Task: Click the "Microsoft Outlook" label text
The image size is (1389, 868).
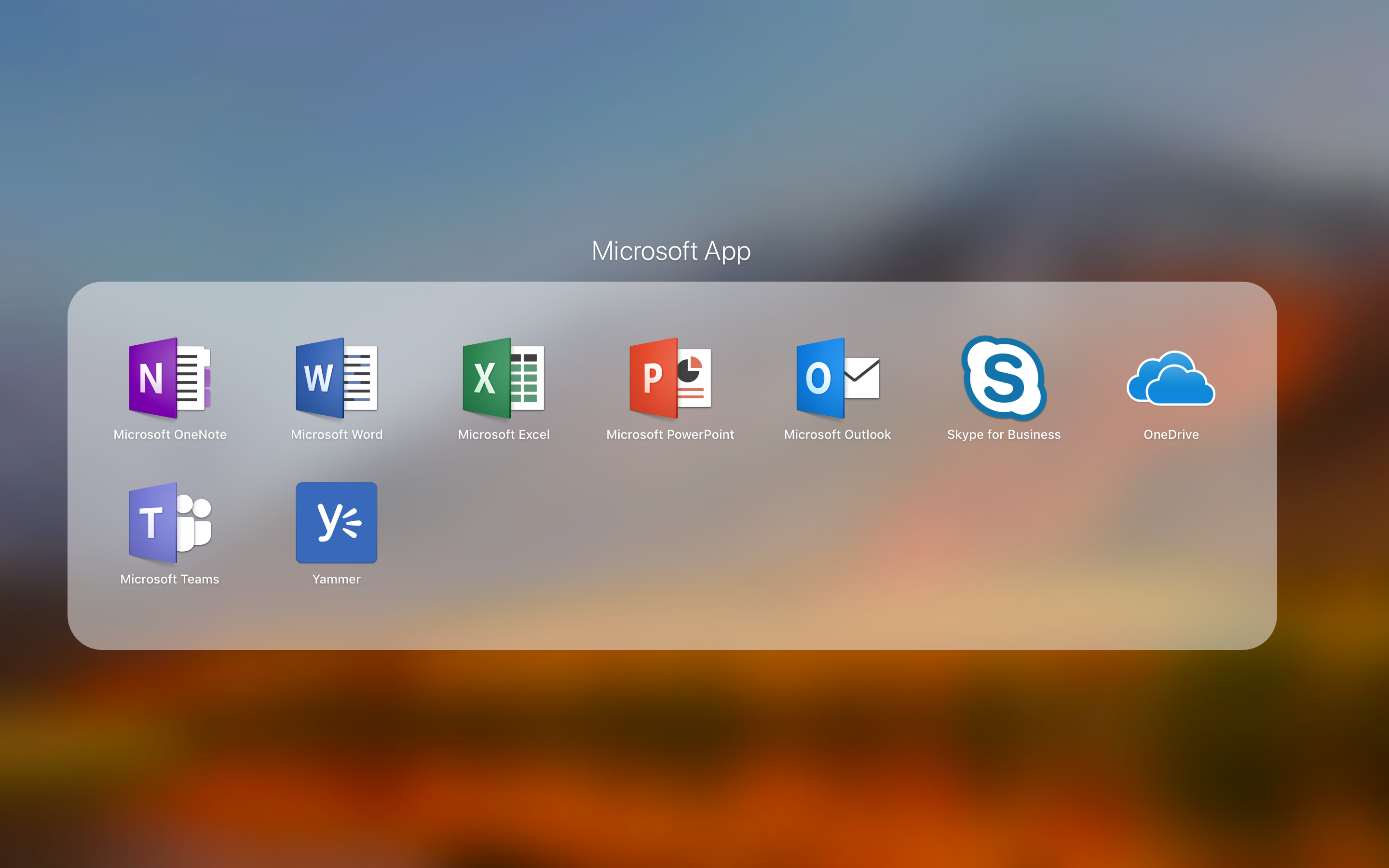Action: point(837,434)
